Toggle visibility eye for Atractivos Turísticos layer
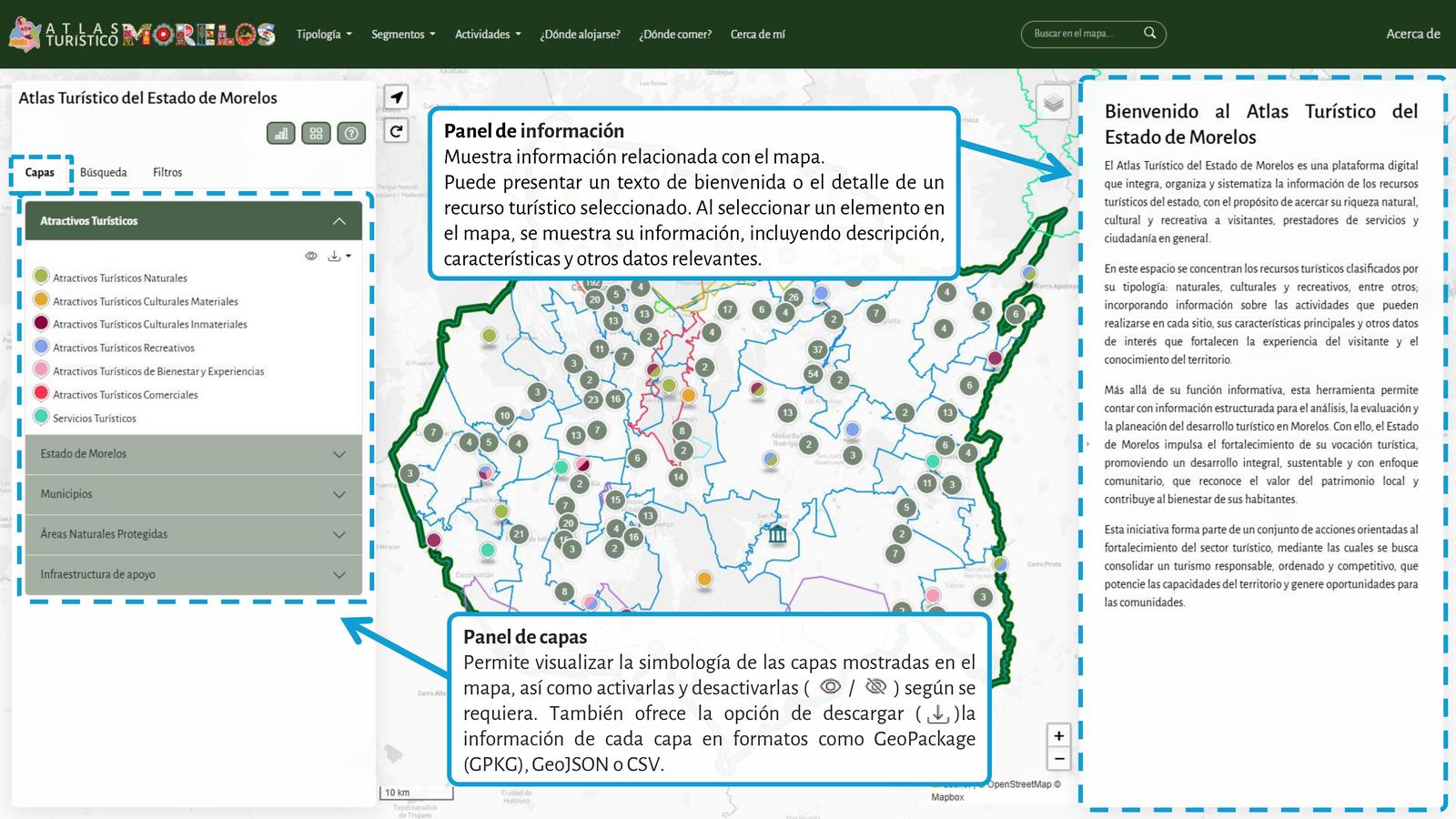The width and height of the screenshot is (1456, 819). [x=311, y=257]
